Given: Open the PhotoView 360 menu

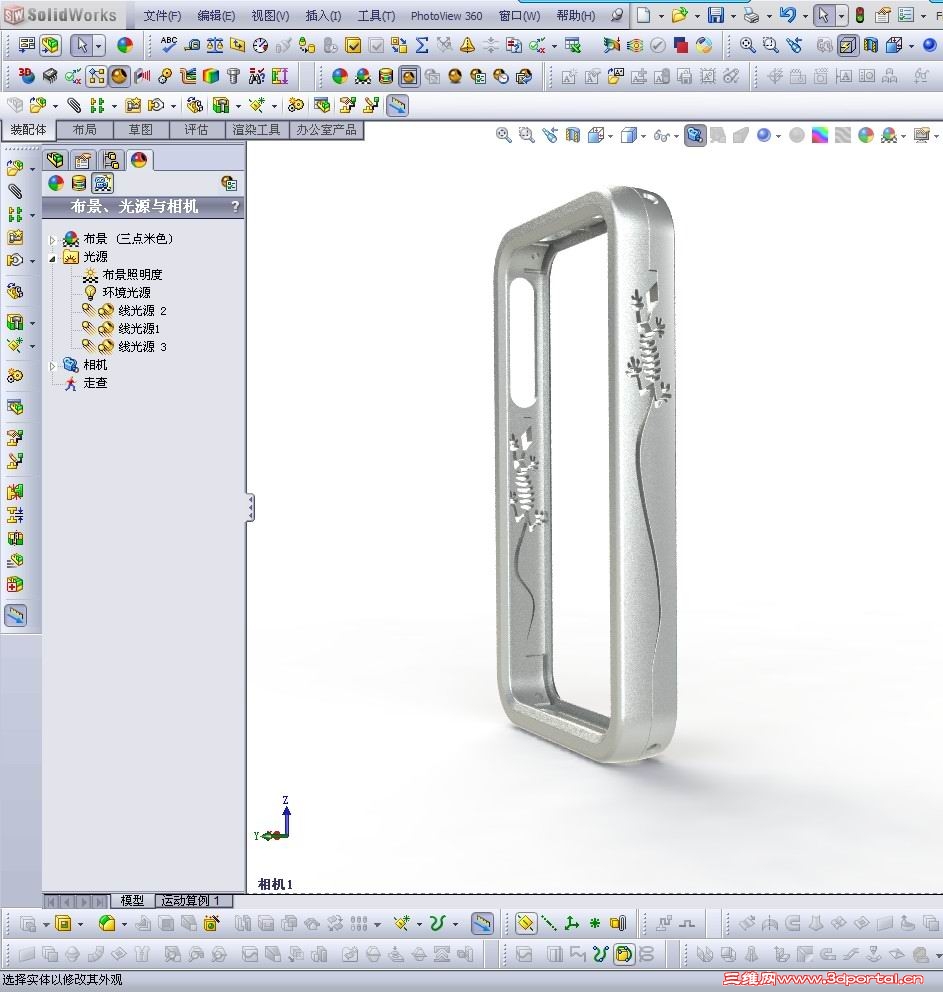Looking at the screenshot, I should click(446, 16).
